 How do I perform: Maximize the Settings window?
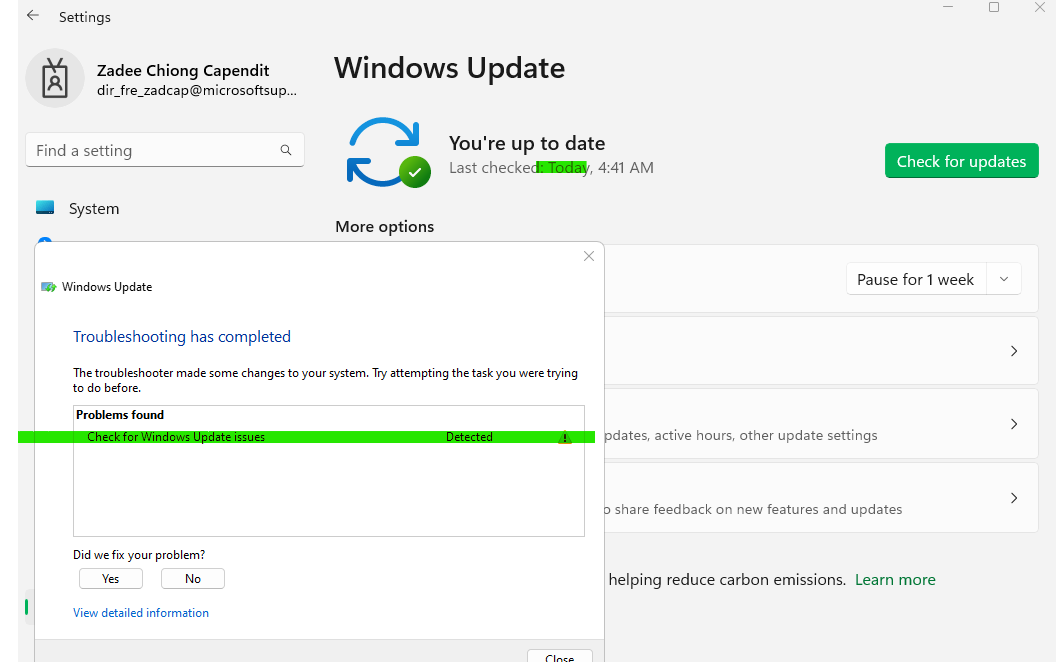point(993,7)
